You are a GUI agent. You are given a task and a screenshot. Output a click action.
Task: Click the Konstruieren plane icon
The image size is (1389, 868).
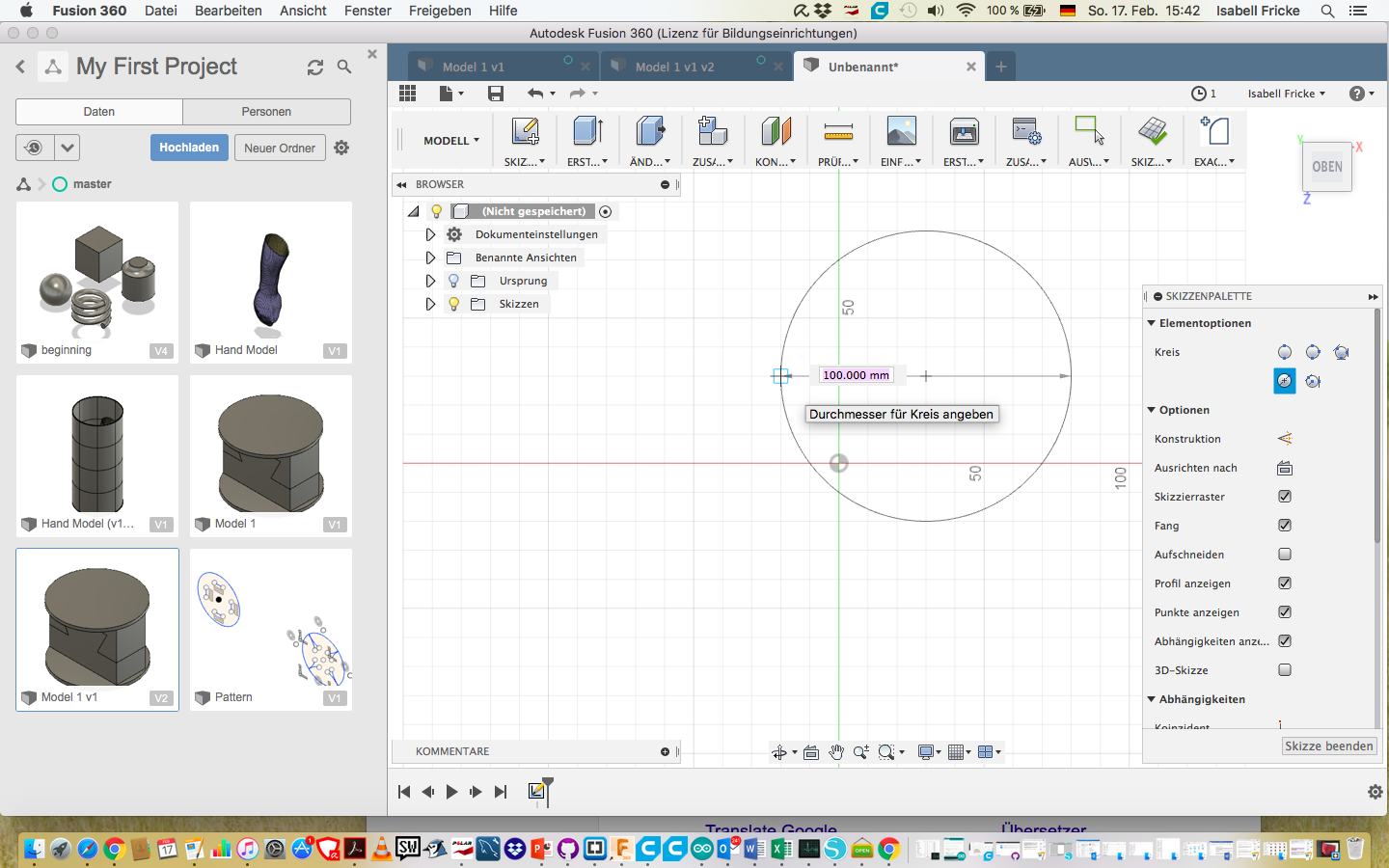(x=776, y=132)
